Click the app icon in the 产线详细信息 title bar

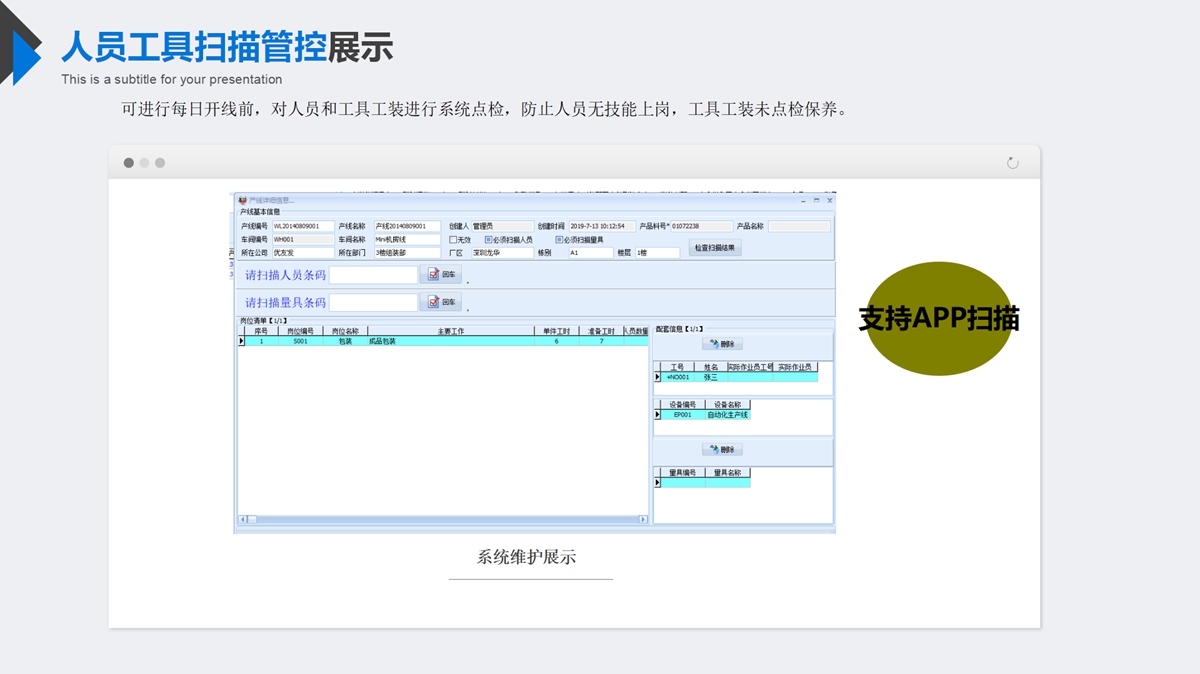pos(241,201)
